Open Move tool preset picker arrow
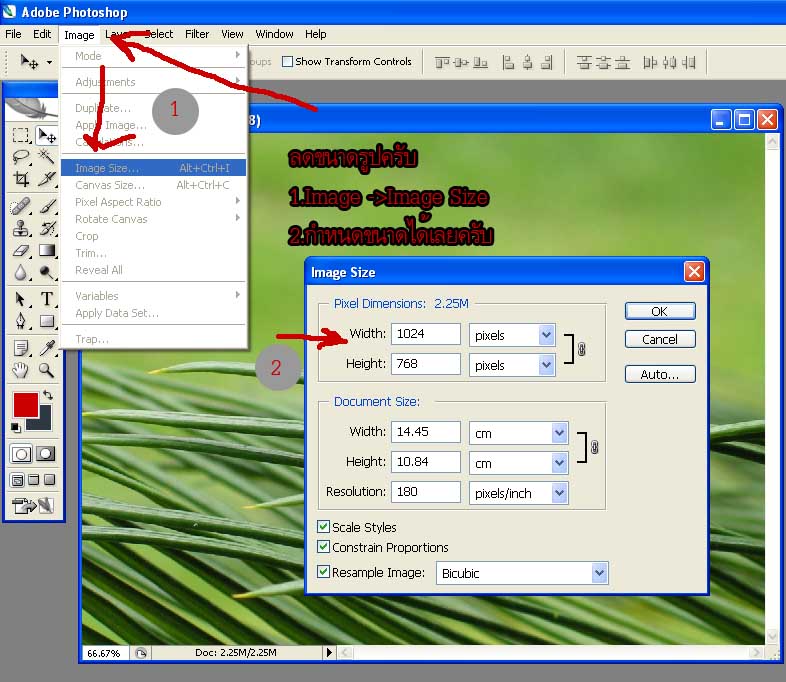This screenshot has width=786, height=682. tap(49, 63)
